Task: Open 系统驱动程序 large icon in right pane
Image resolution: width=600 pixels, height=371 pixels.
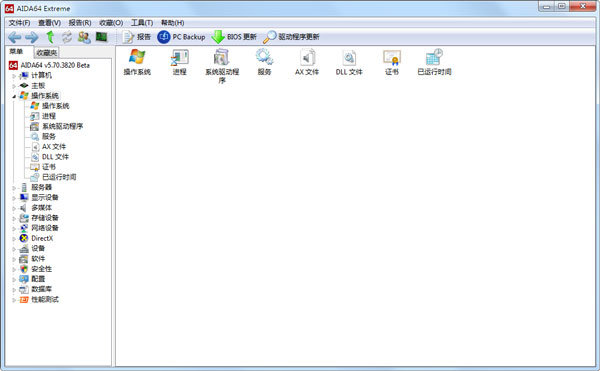Action: pos(222,66)
